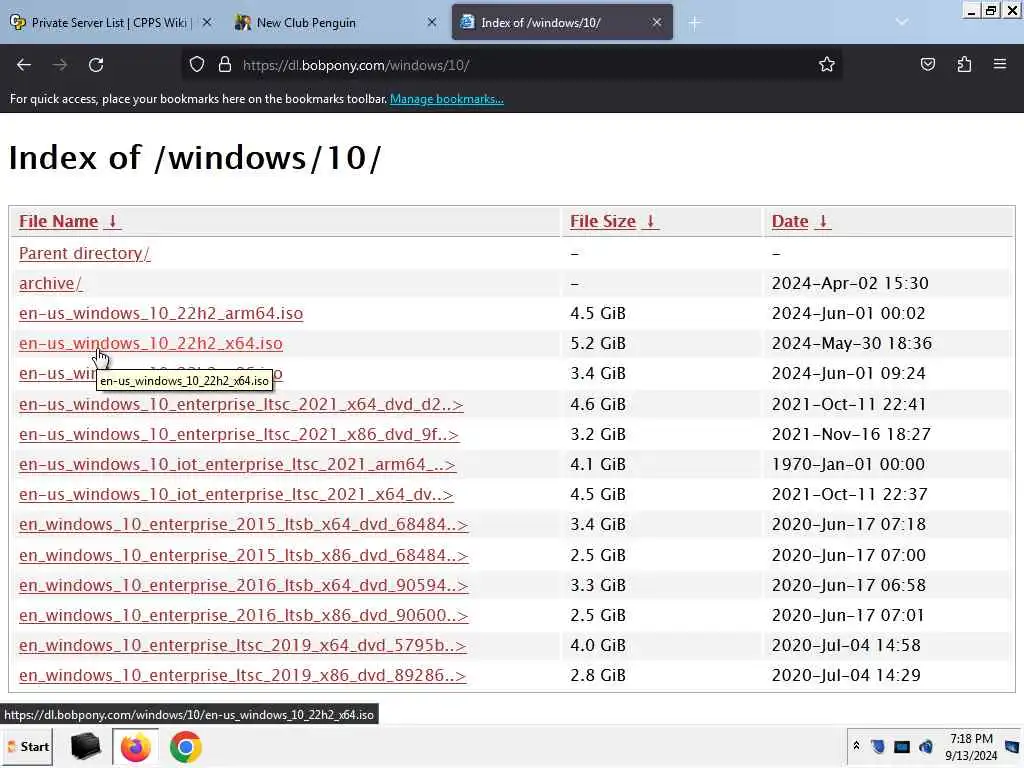The width and height of the screenshot is (1024, 768).
Task: Launch Chrome from the taskbar
Action: tap(185, 747)
